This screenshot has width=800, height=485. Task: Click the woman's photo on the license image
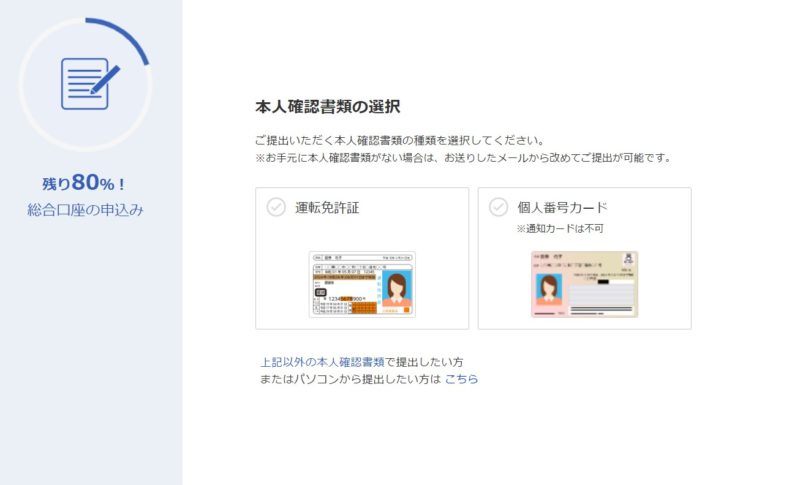point(396,289)
